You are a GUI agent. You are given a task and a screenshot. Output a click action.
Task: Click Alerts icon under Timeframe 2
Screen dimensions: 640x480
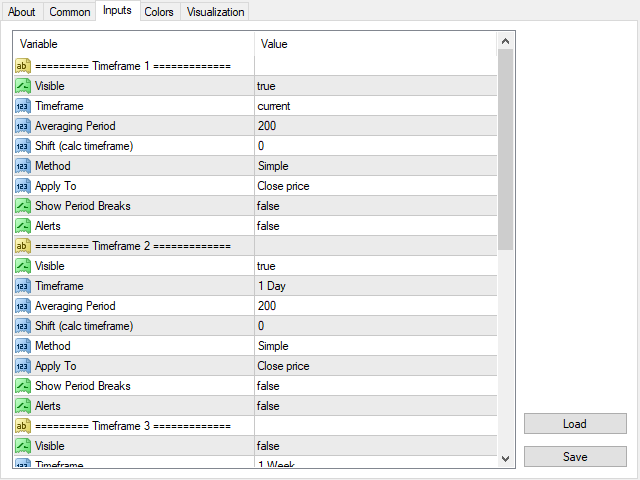(23, 406)
